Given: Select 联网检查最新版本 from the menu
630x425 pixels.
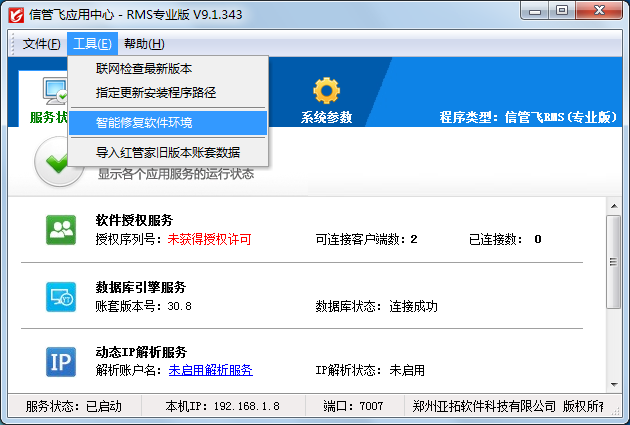Looking at the screenshot, I should click(x=144, y=69).
